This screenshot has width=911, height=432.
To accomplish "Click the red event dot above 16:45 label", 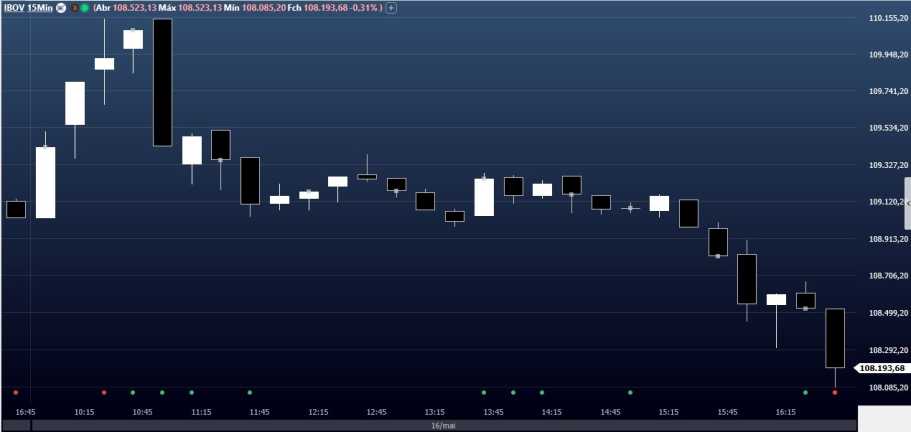I will click(16, 392).
